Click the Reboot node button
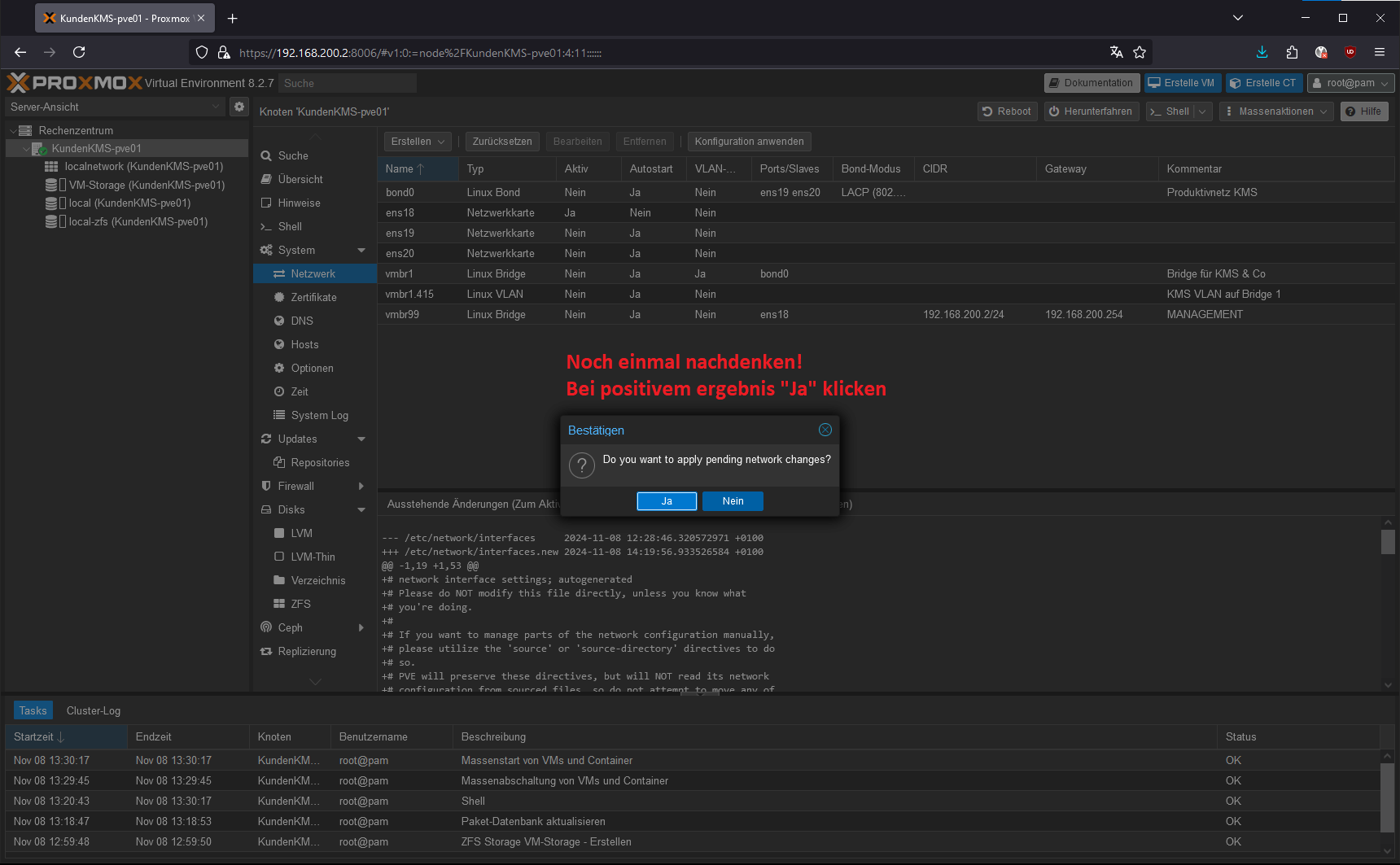Image resolution: width=1400 pixels, height=865 pixels. click(x=1007, y=111)
